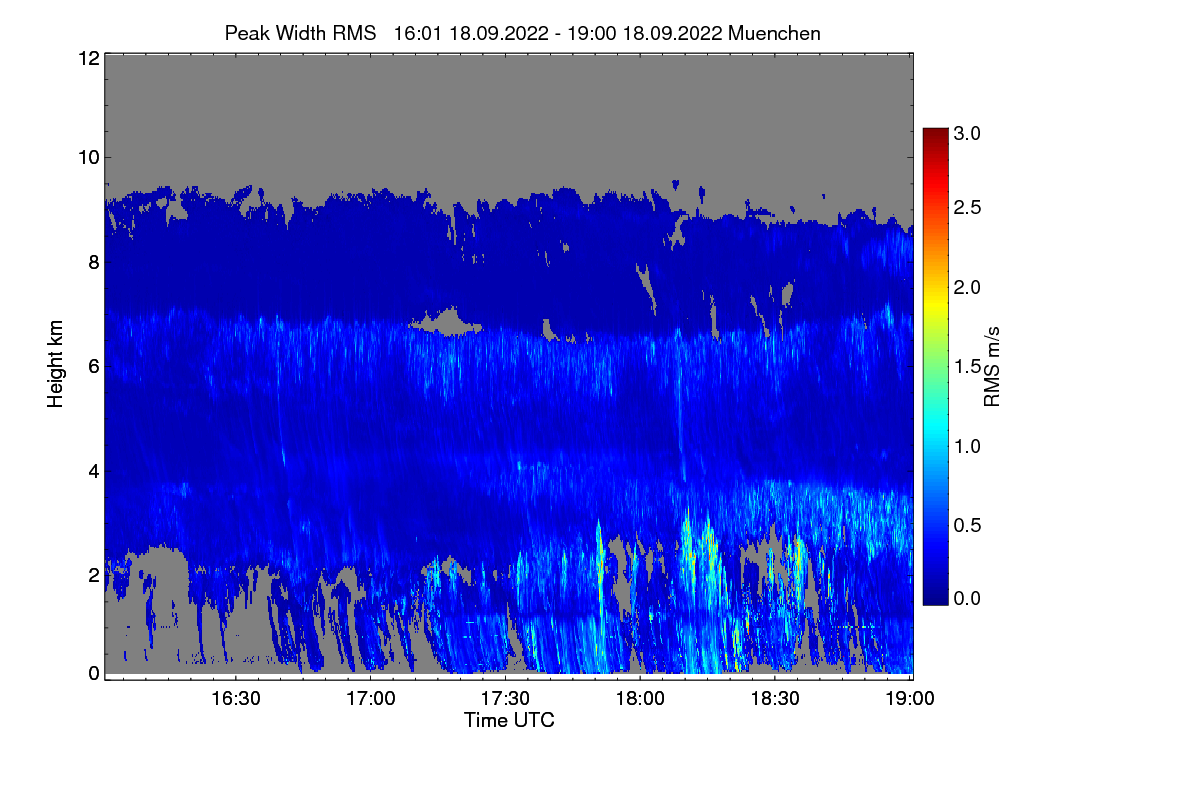This screenshot has width=1200, height=800.
Task: Click the '16:01 18.09.2022' start time in title
Action: (471, 33)
